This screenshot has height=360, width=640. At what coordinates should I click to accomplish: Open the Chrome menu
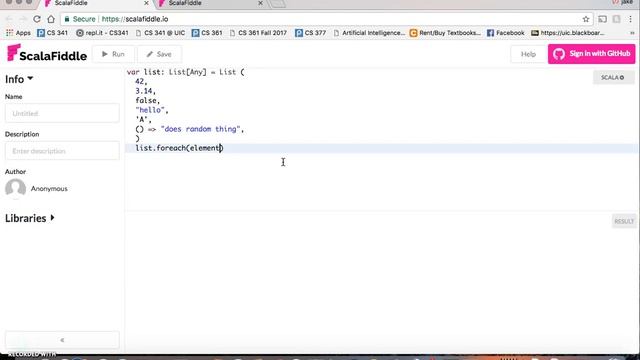631,19
